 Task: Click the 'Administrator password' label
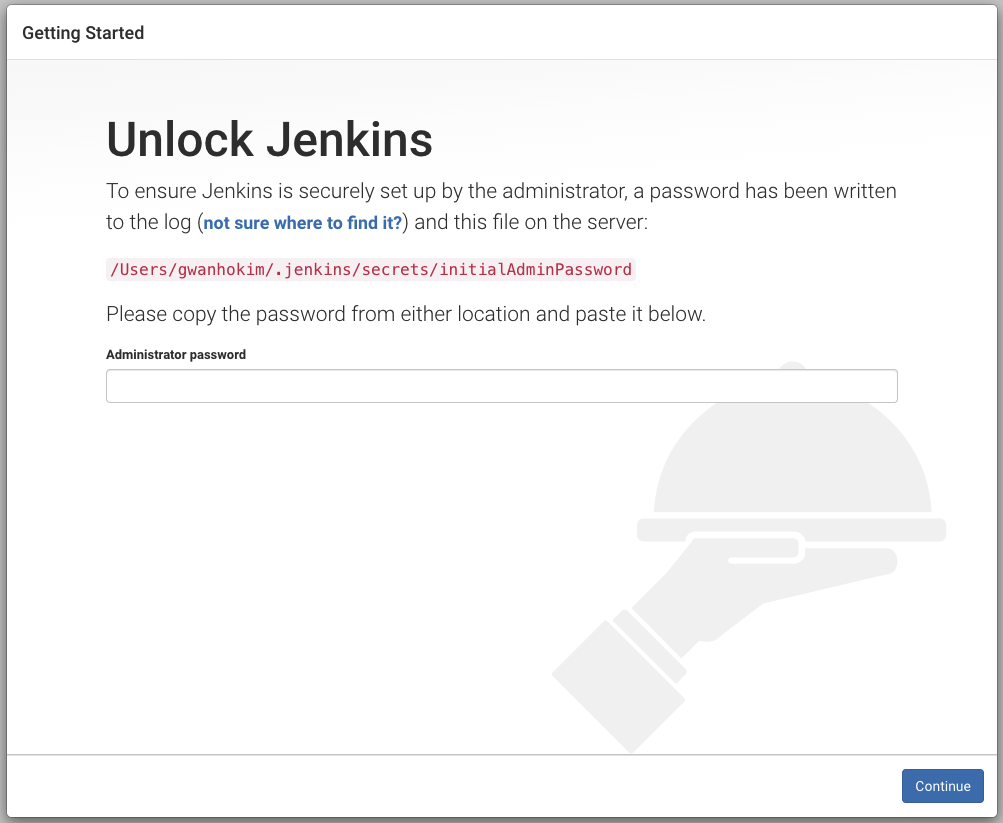click(x=176, y=354)
